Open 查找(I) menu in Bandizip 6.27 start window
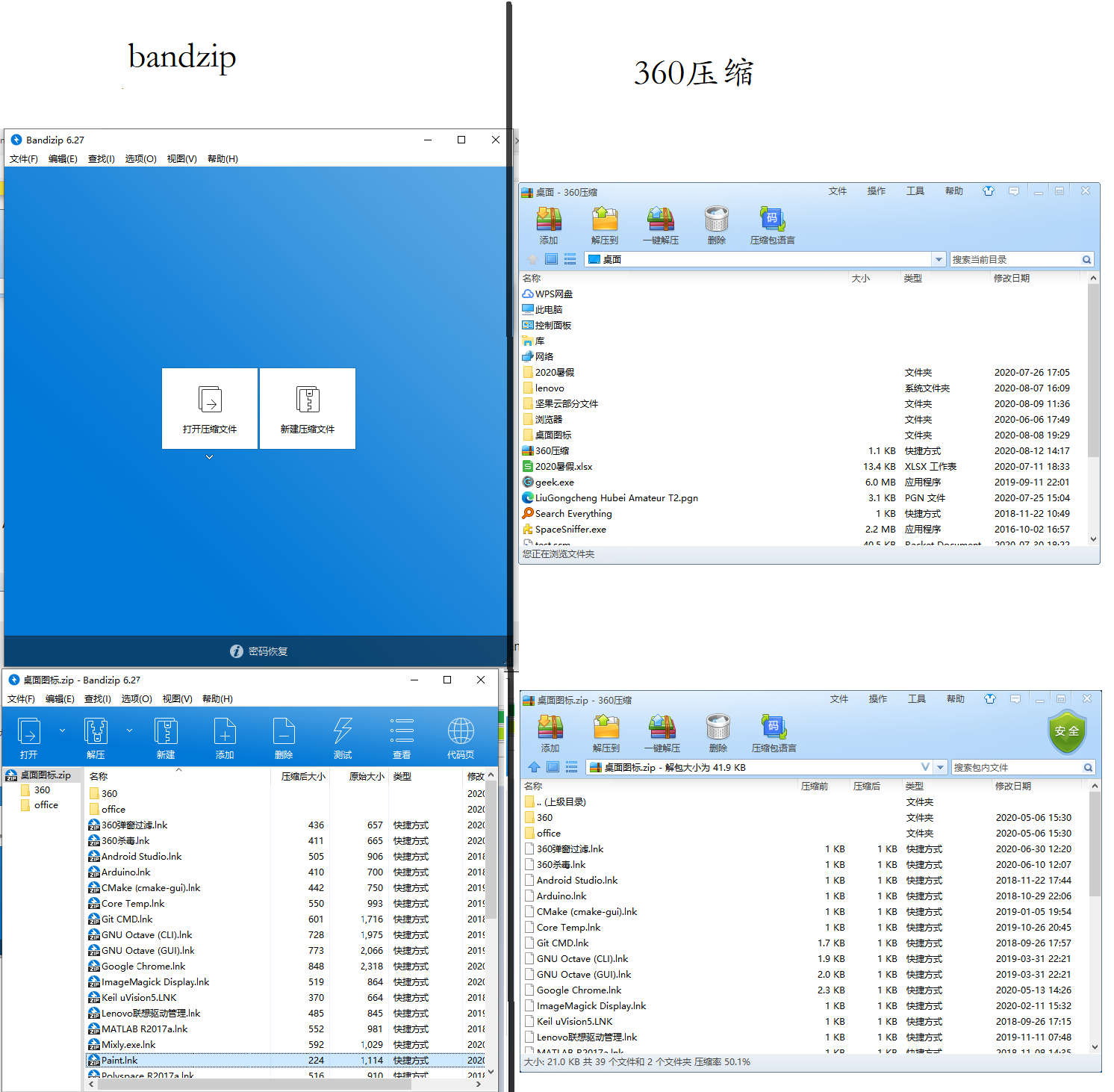The width and height of the screenshot is (1114, 1092). click(101, 158)
